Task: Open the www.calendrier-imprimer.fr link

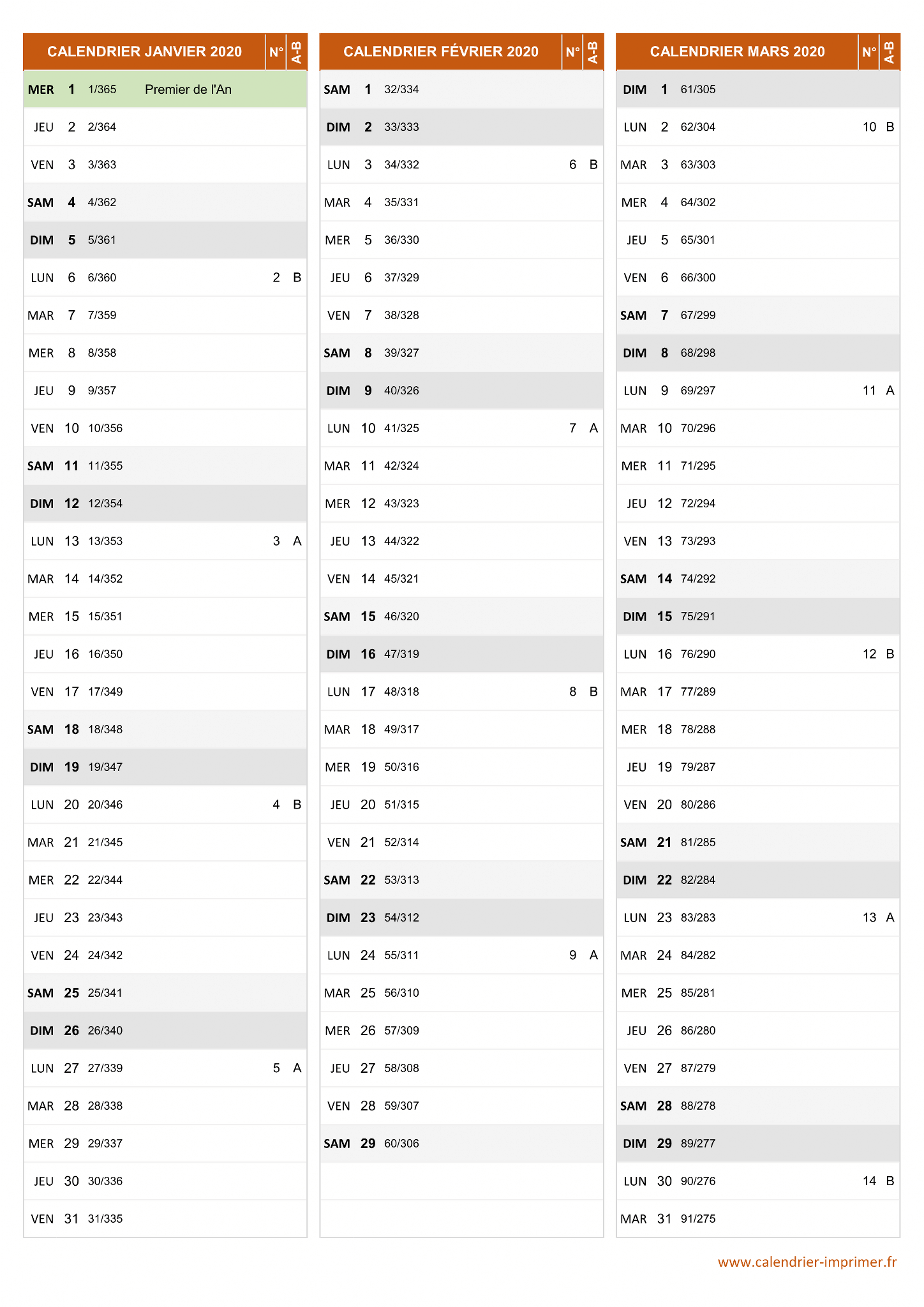Action: click(x=807, y=1262)
